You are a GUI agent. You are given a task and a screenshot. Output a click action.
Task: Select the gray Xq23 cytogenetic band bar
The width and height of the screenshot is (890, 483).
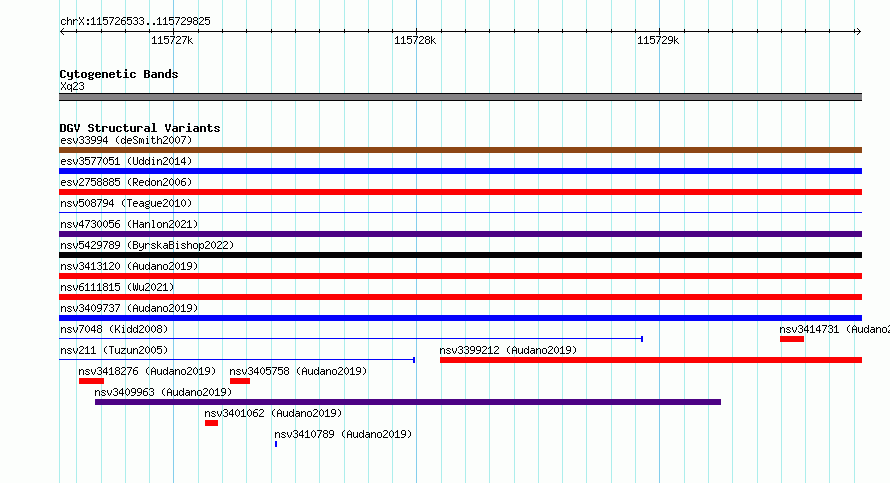click(x=460, y=97)
